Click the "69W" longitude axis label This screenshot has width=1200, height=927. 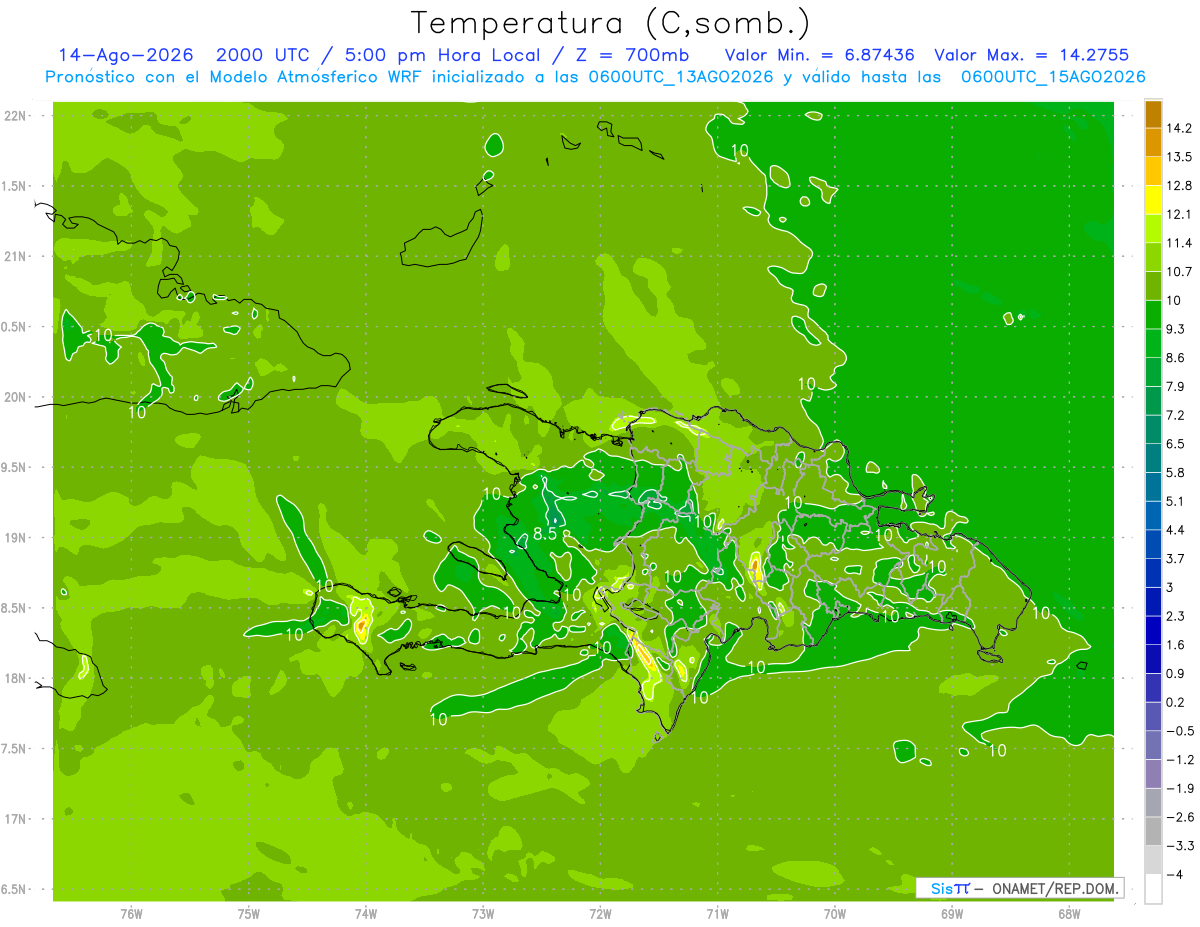click(x=952, y=914)
